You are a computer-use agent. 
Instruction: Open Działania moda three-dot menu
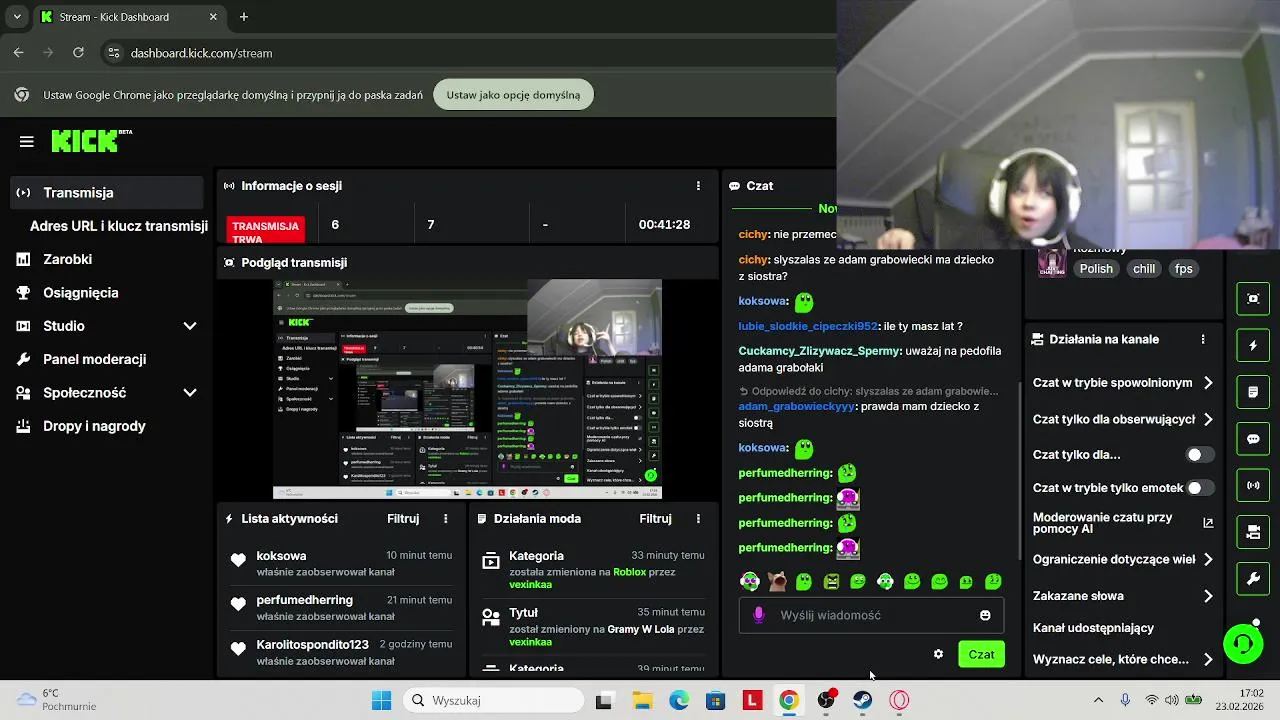coord(698,519)
